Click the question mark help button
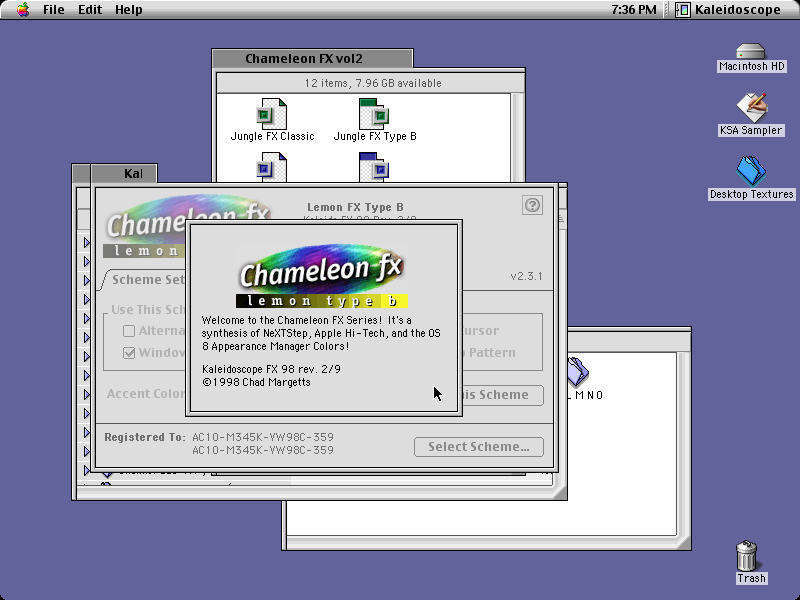 532,205
